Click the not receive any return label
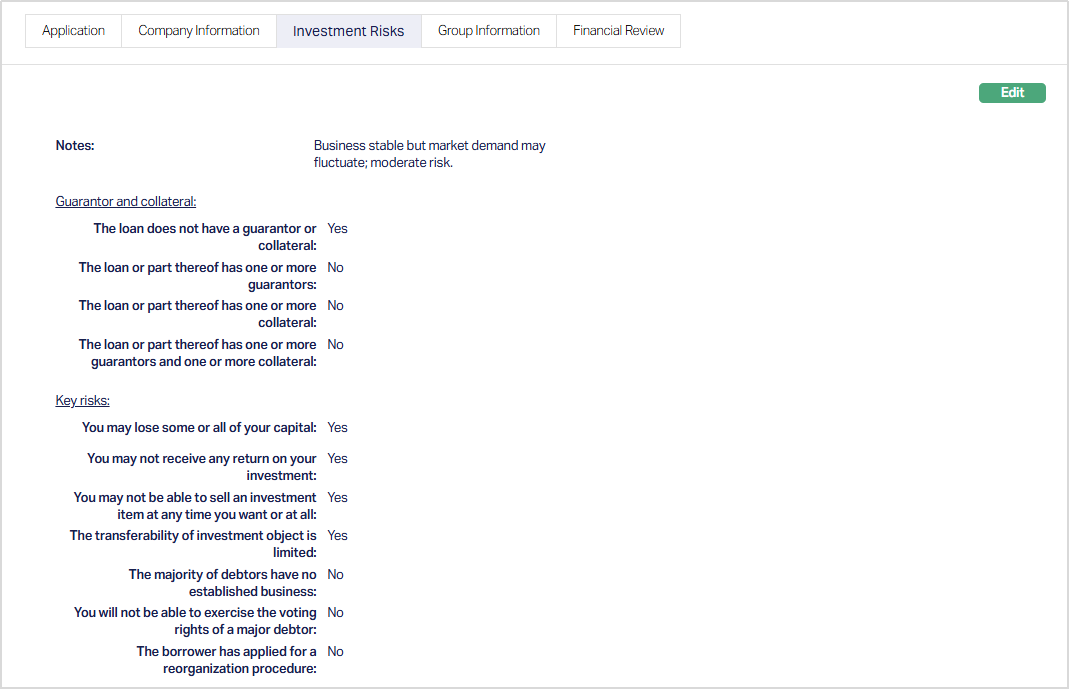 [201, 467]
